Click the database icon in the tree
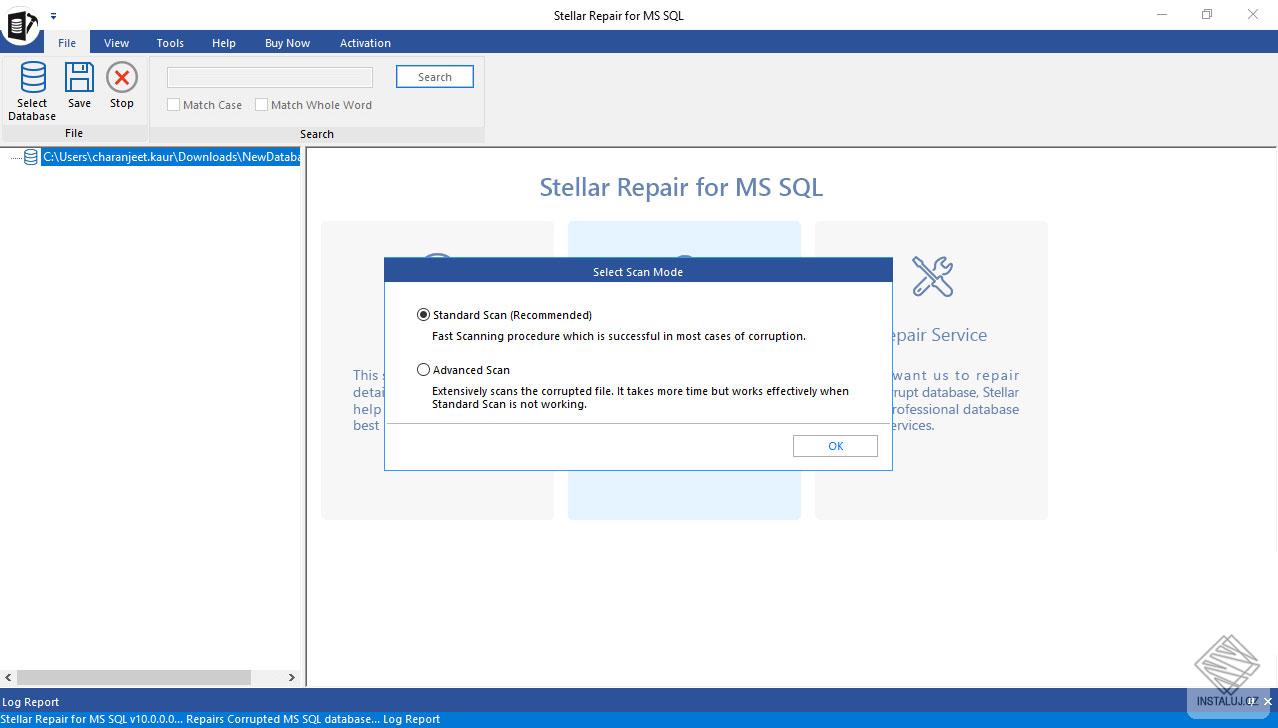The image size is (1278, 728). [x=31, y=157]
